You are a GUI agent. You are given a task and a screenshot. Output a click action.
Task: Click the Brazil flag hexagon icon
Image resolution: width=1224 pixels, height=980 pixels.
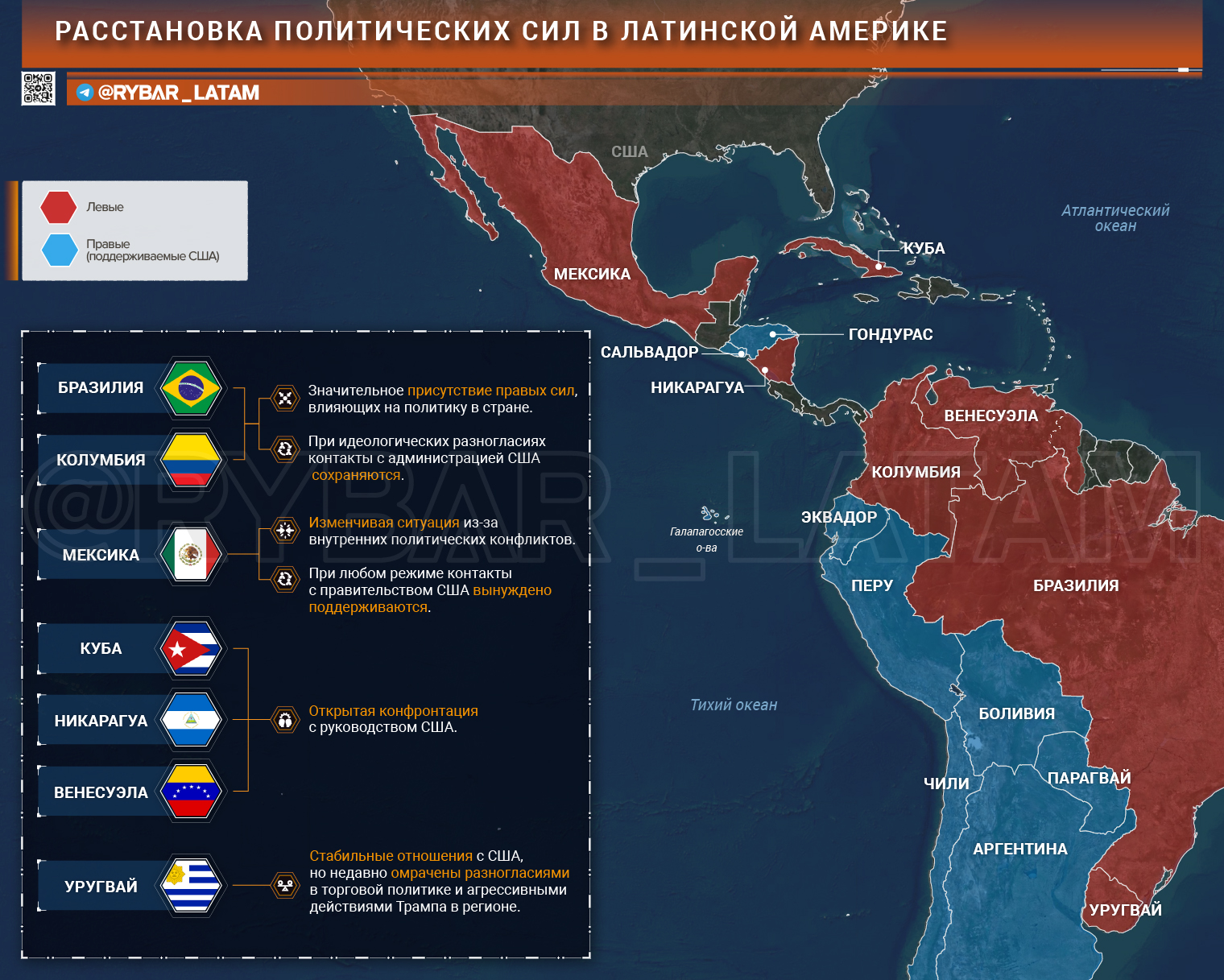(191, 388)
